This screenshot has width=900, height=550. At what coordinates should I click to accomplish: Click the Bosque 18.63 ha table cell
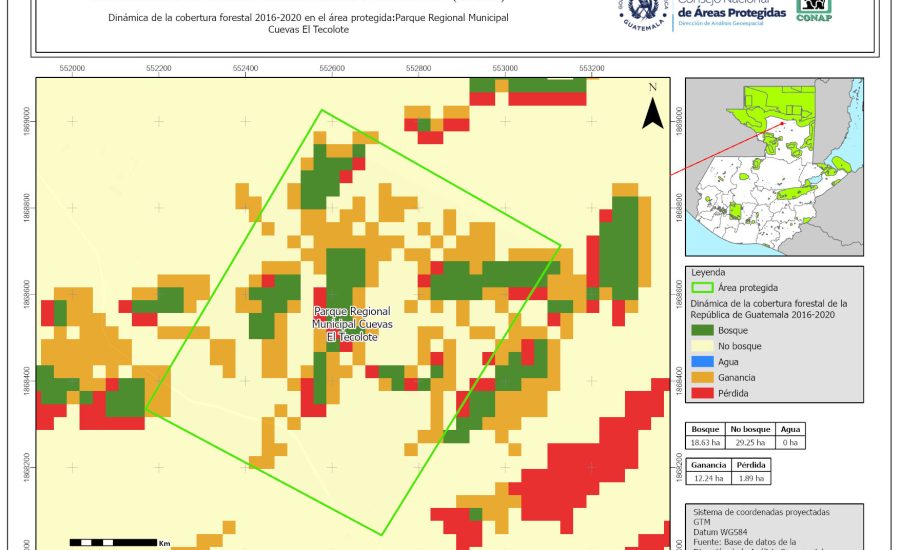[706, 441]
